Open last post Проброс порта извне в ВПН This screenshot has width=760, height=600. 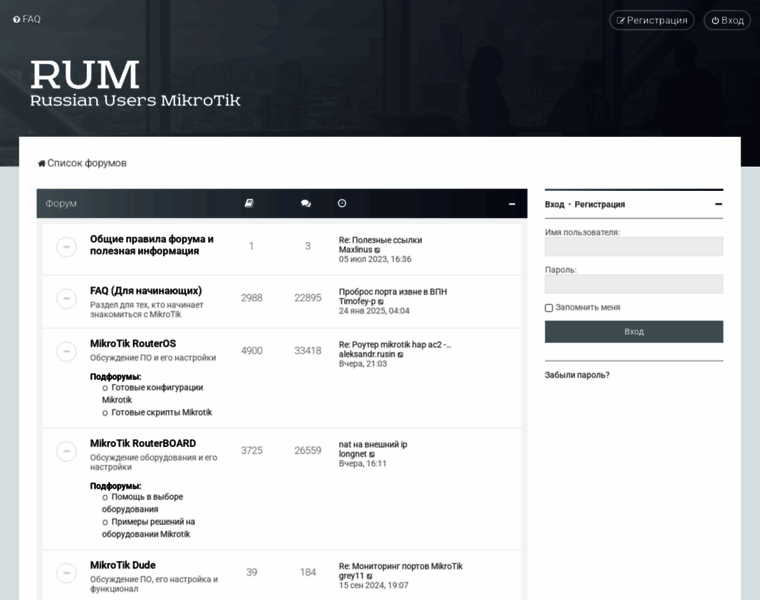(393, 292)
